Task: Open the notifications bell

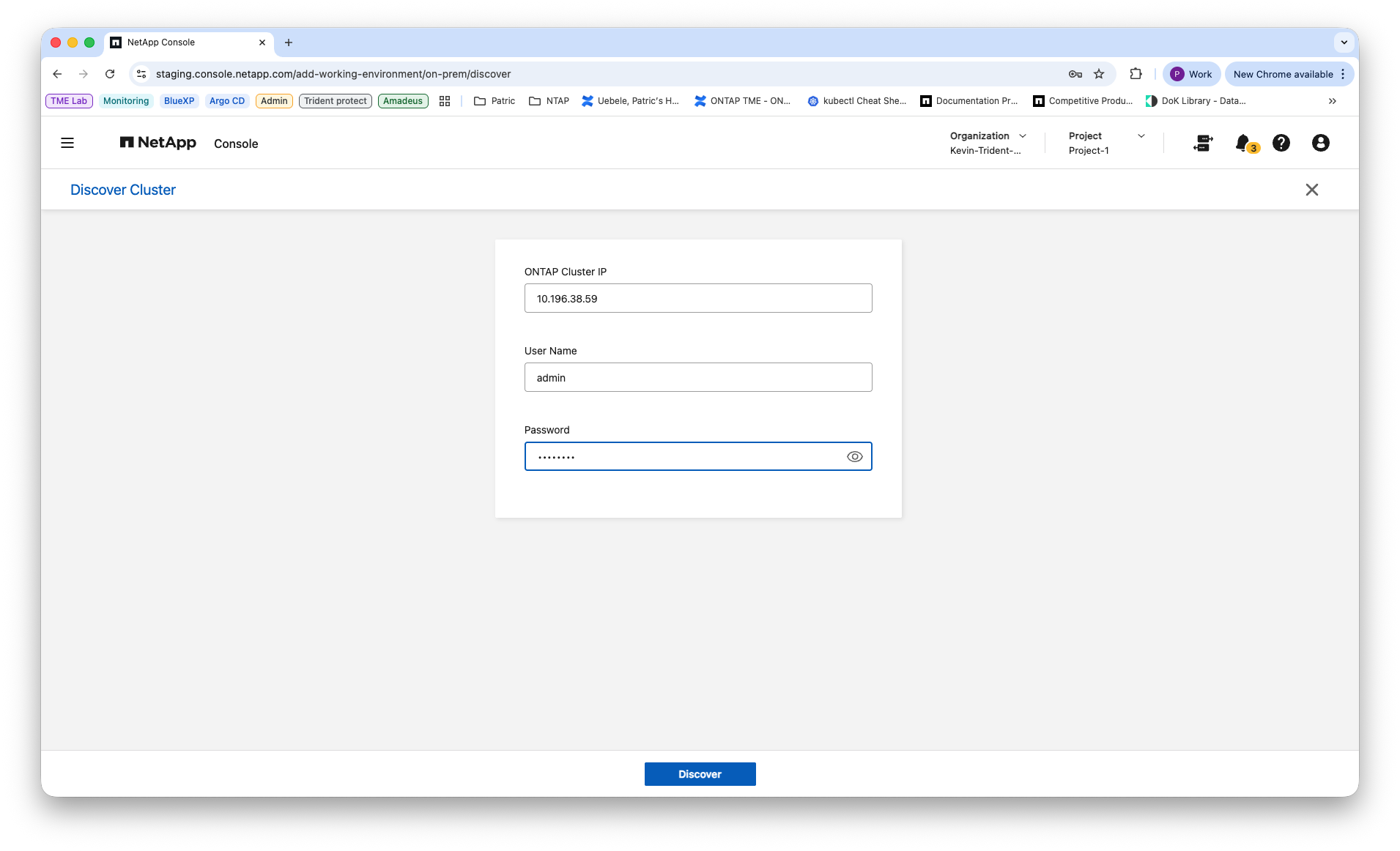Action: coord(1243,143)
